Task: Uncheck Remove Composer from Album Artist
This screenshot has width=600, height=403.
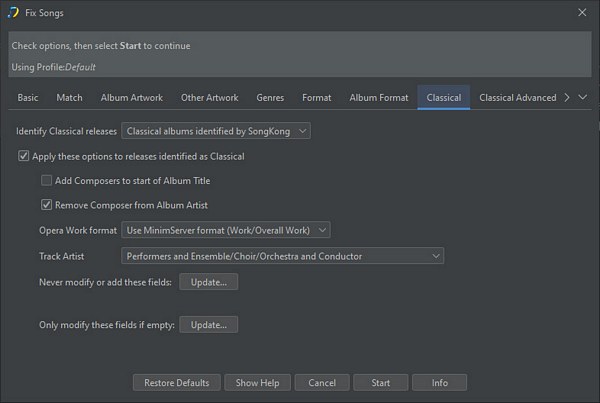Action: [47, 205]
